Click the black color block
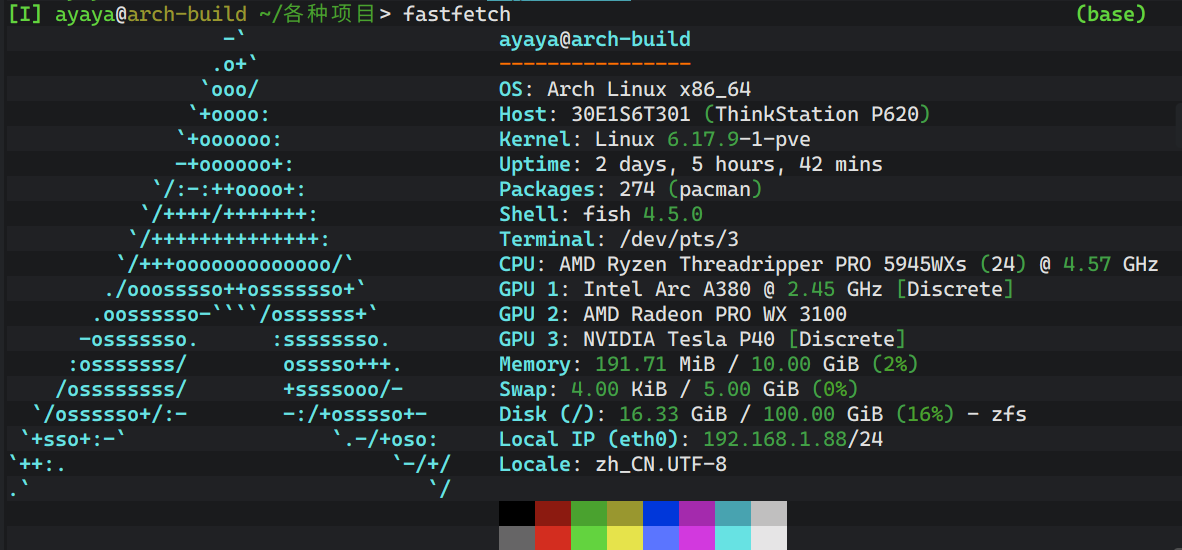 517,513
